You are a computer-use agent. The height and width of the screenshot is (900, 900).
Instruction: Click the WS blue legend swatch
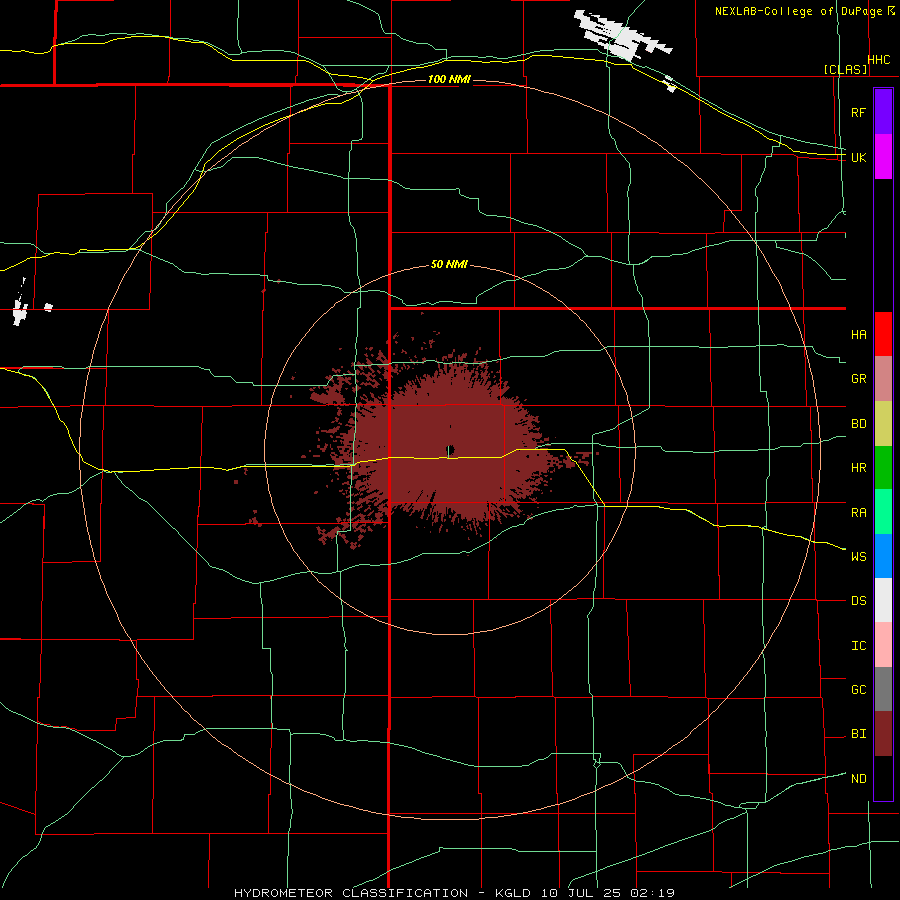tap(883, 556)
